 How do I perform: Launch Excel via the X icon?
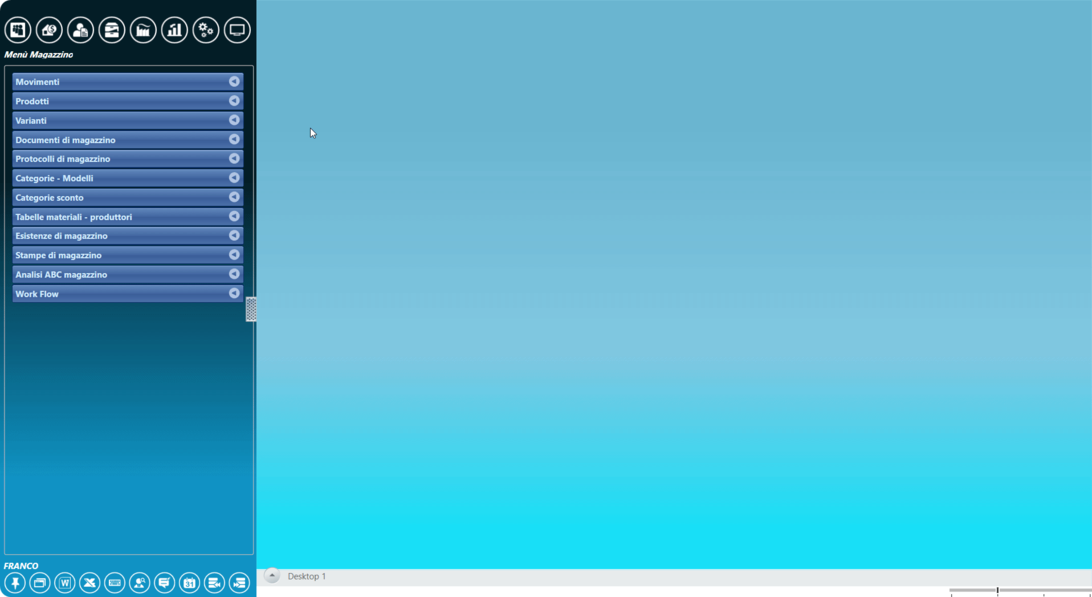point(90,582)
